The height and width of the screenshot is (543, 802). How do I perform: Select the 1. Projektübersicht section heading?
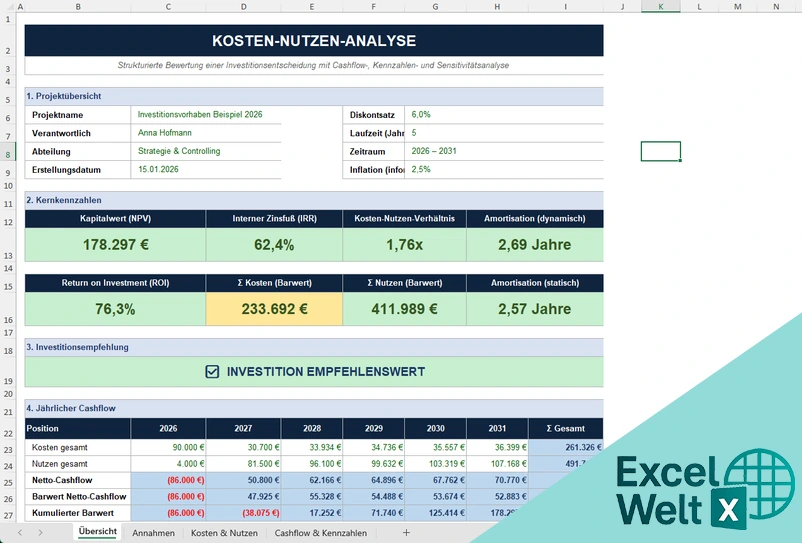tap(314, 96)
